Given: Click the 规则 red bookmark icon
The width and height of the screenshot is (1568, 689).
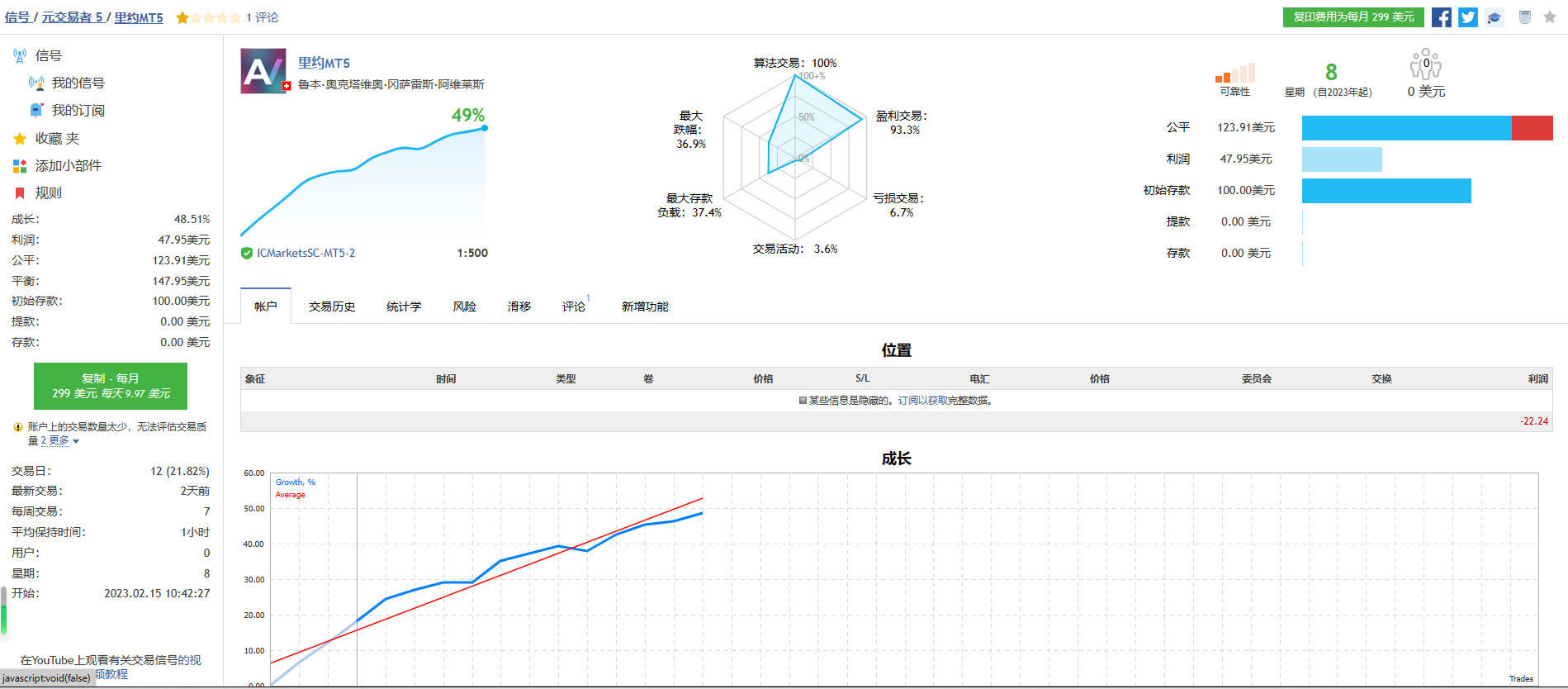Looking at the screenshot, I should [x=20, y=193].
